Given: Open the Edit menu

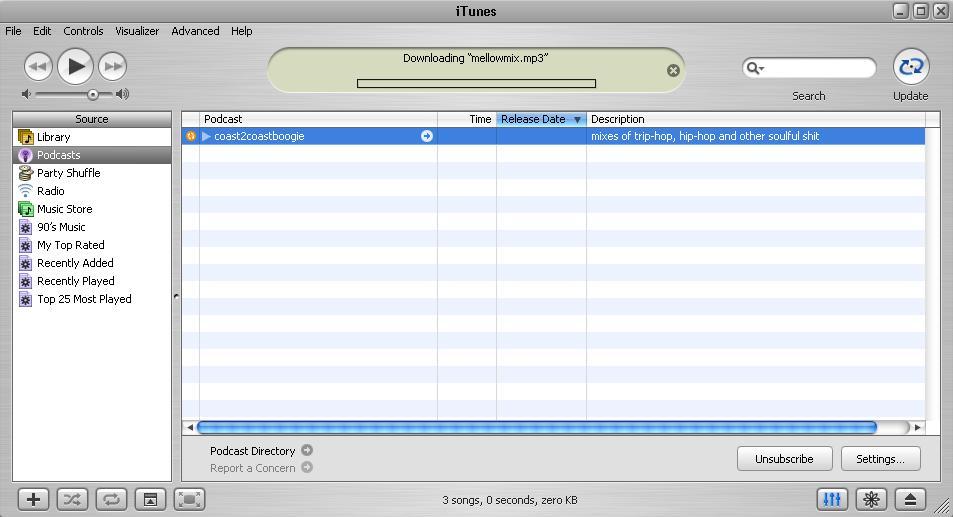Looking at the screenshot, I should click(x=42, y=31).
